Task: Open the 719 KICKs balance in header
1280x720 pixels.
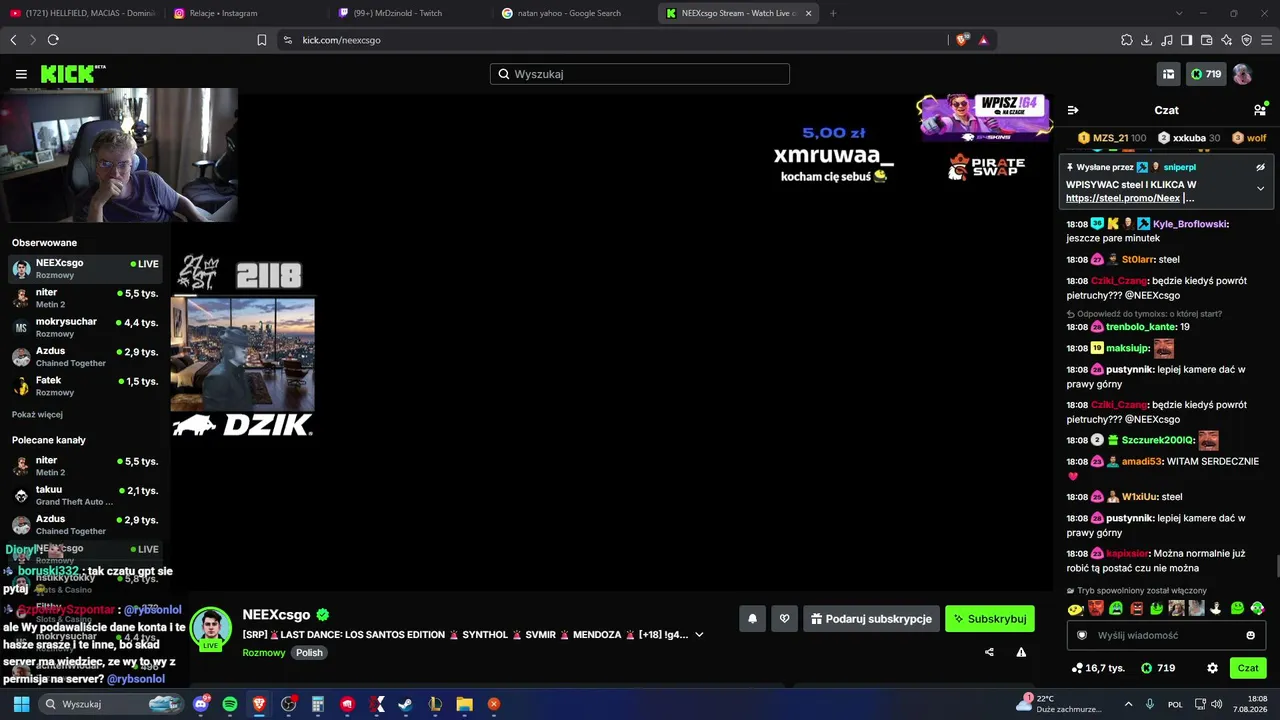Action: pyautogui.click(x=1206, y=74)
